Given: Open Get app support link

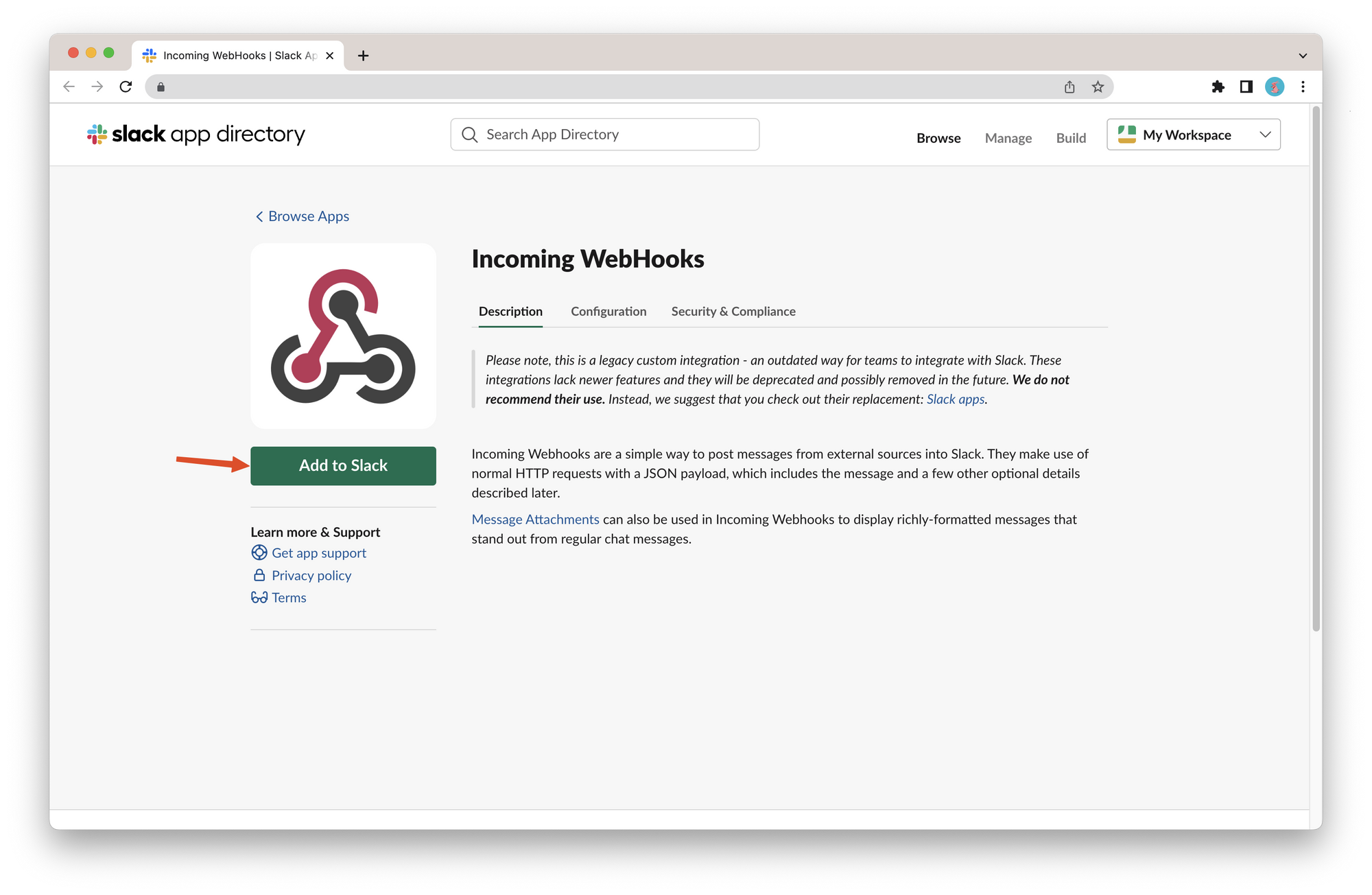Looking at the screenshot, I should pos(319,553).
